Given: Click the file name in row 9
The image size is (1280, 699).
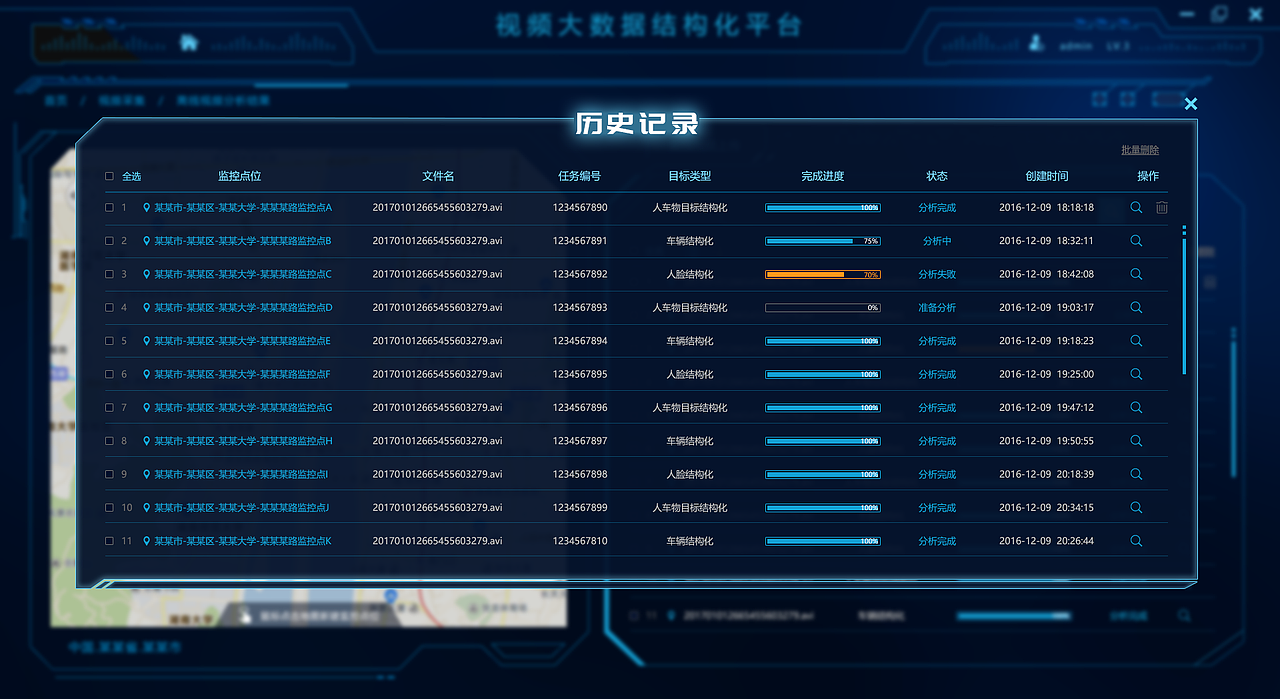Looking at the screenshot, I should 437,474.
